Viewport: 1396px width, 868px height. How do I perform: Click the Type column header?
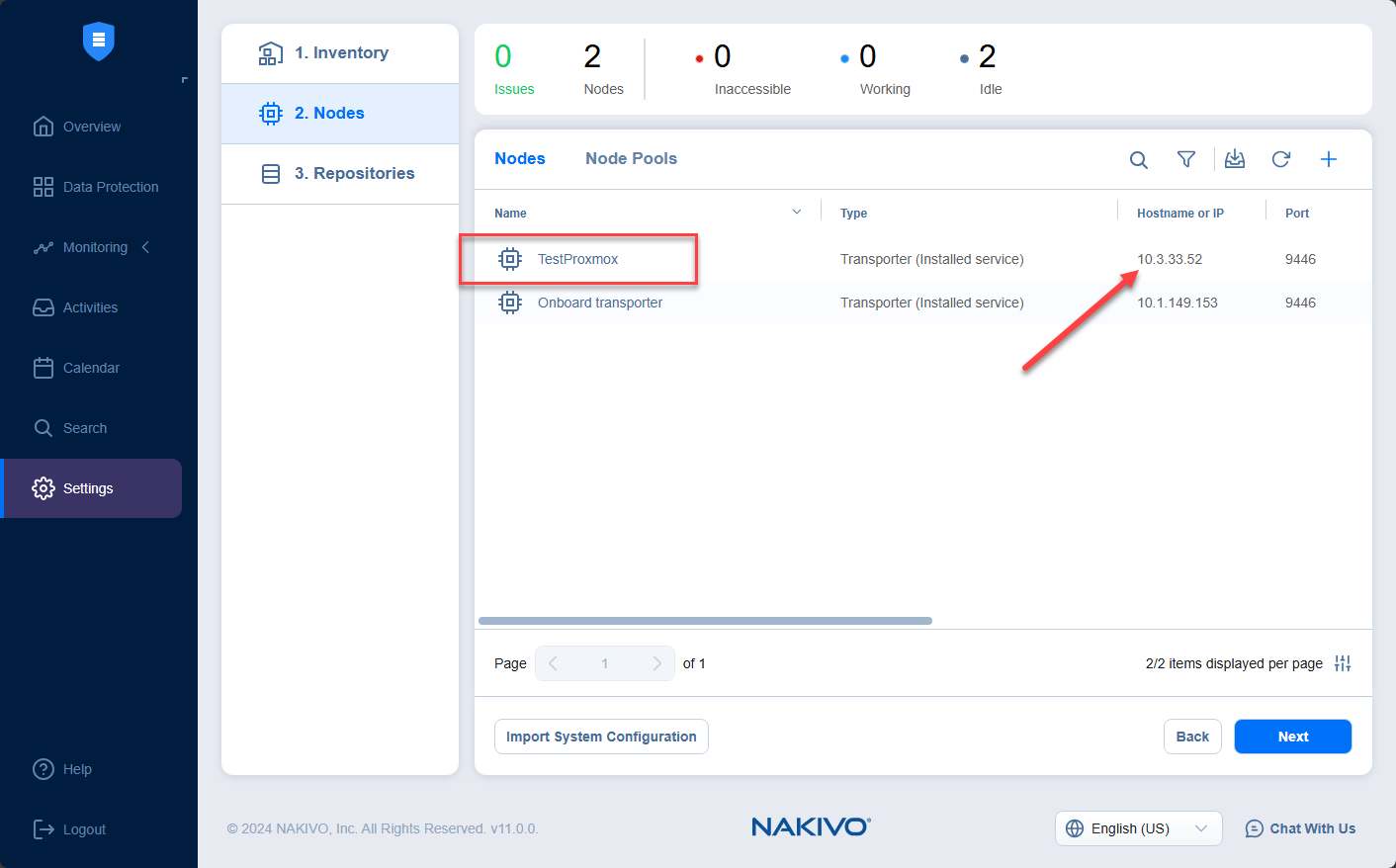[853, 214]
